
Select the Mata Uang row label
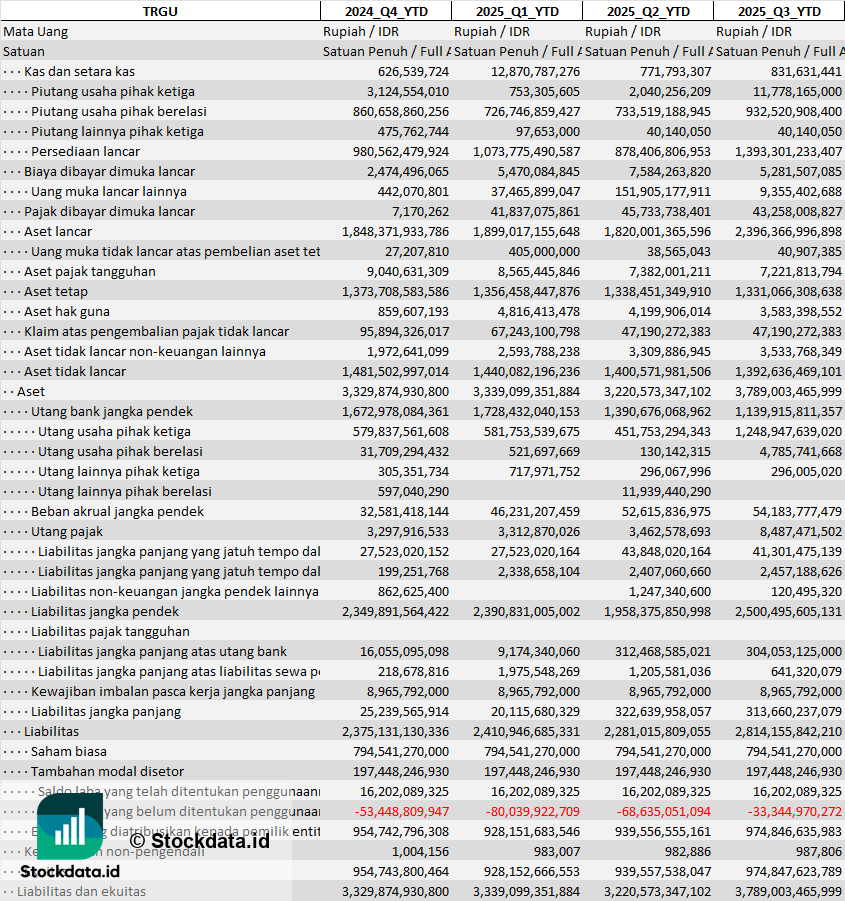coord(36,32)
